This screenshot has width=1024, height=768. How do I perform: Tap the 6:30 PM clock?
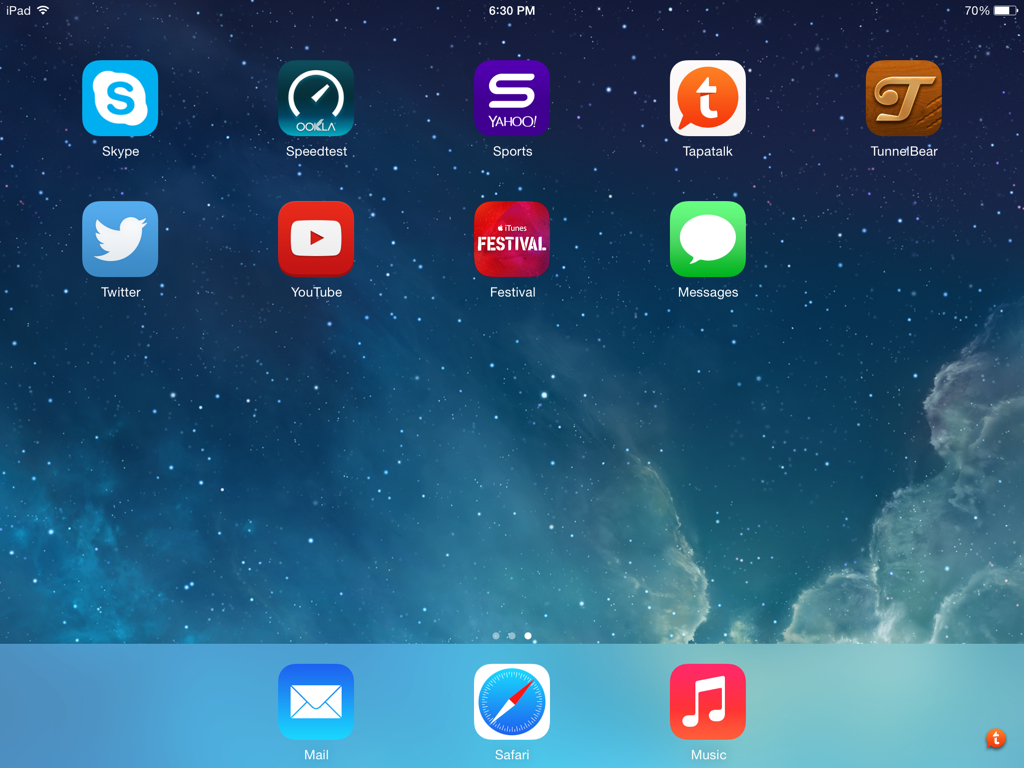tap(512, 10)
